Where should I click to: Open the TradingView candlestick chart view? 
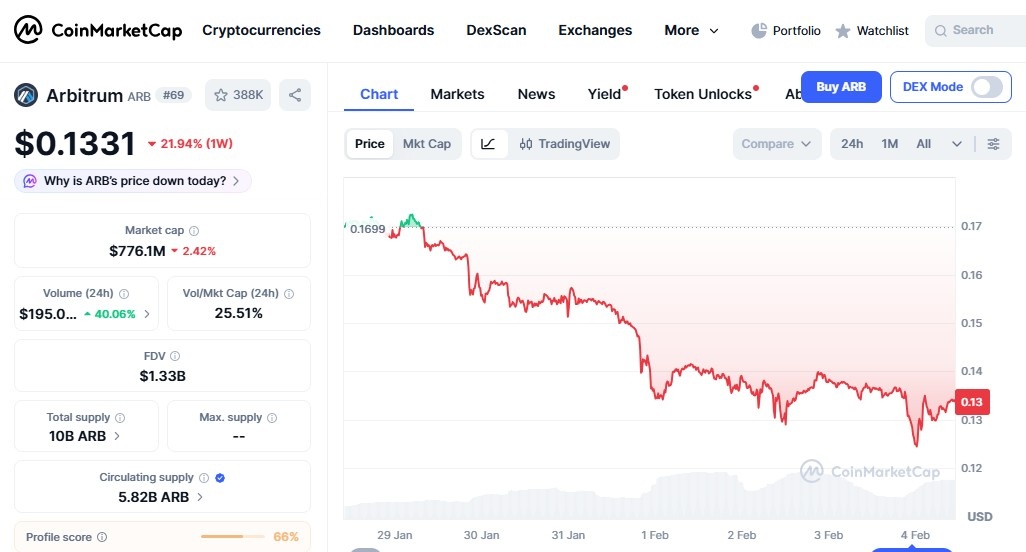pyautogui.click(x=565, y=144)
